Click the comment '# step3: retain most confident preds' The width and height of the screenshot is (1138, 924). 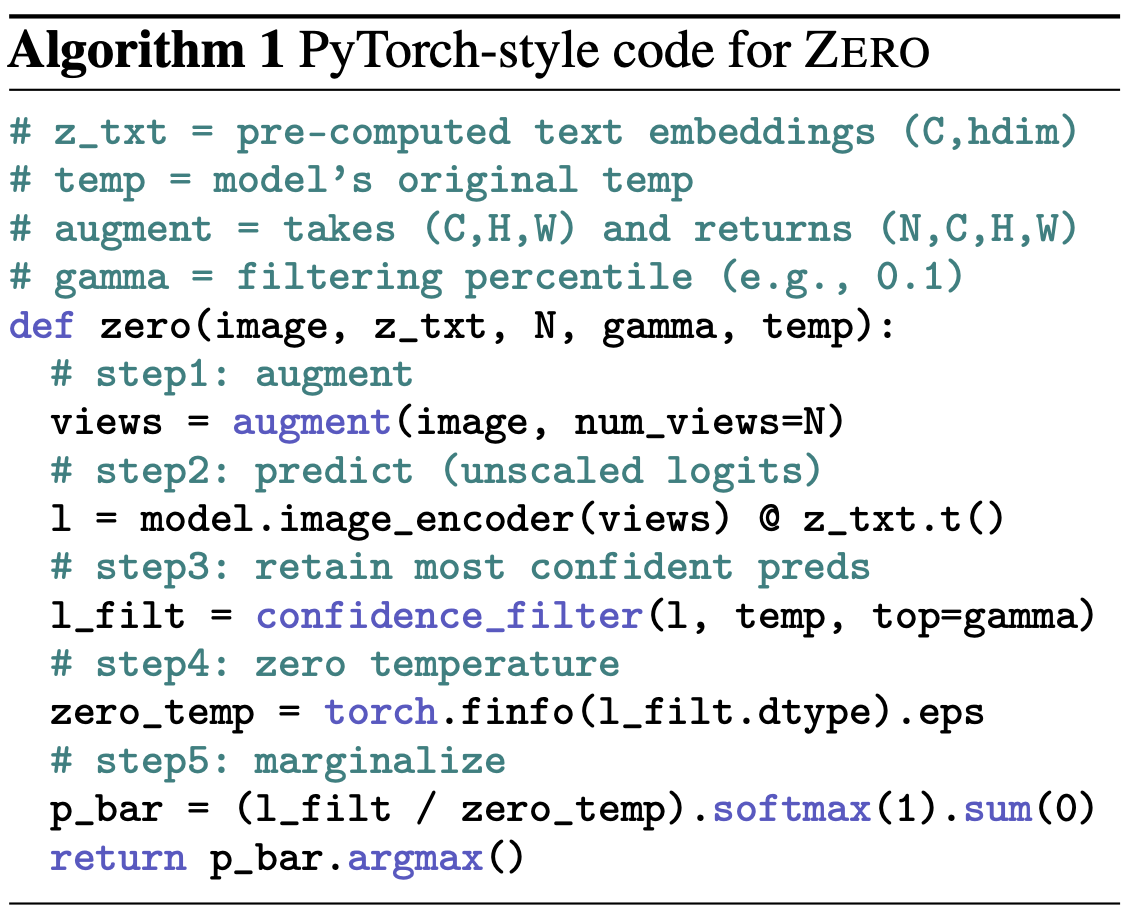460,568
